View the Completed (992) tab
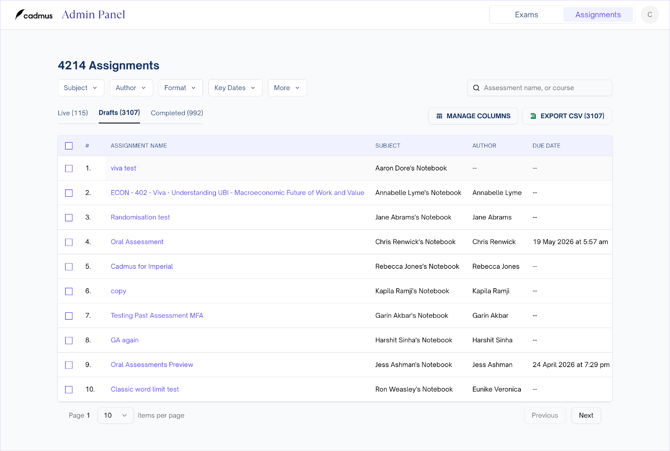This screenshot has height=451, width=670. coord(177,113)
